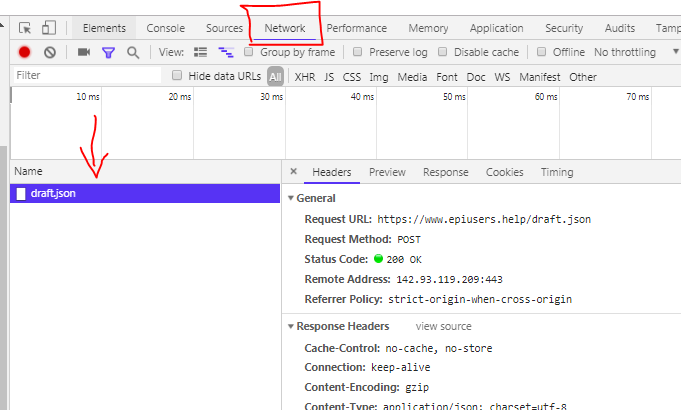Select the inspect element picker icon
Screen dimensions: 681x410
click(25, 28)
